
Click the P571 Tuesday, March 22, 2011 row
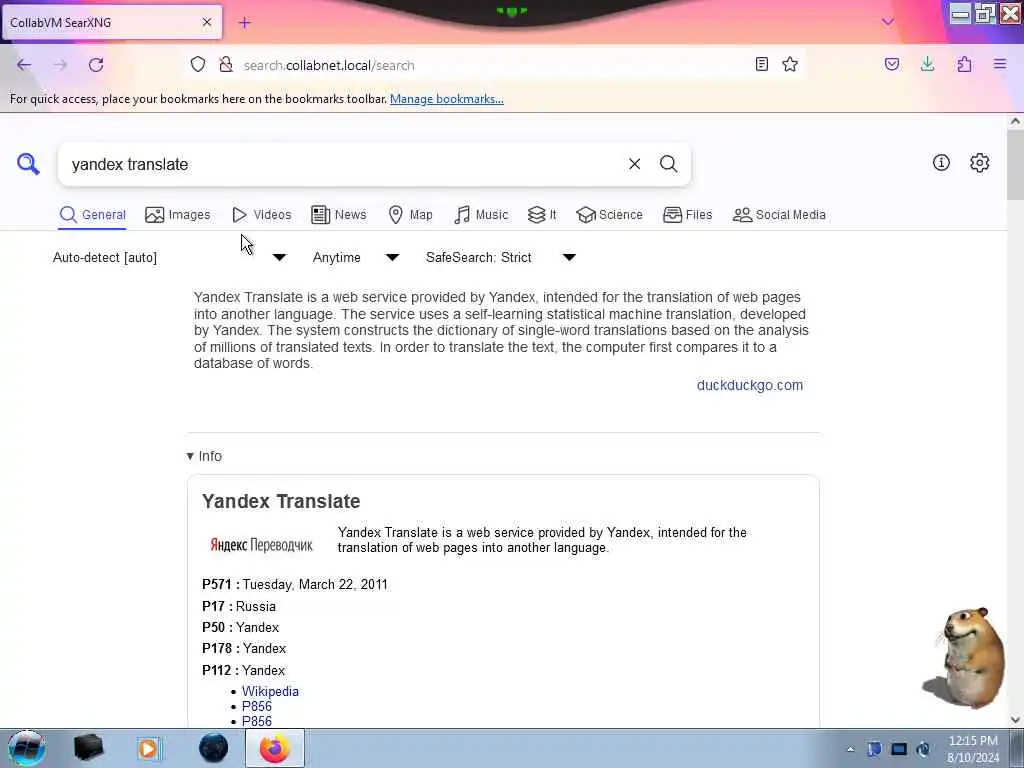pyautogui.click(x=295, y=584)
